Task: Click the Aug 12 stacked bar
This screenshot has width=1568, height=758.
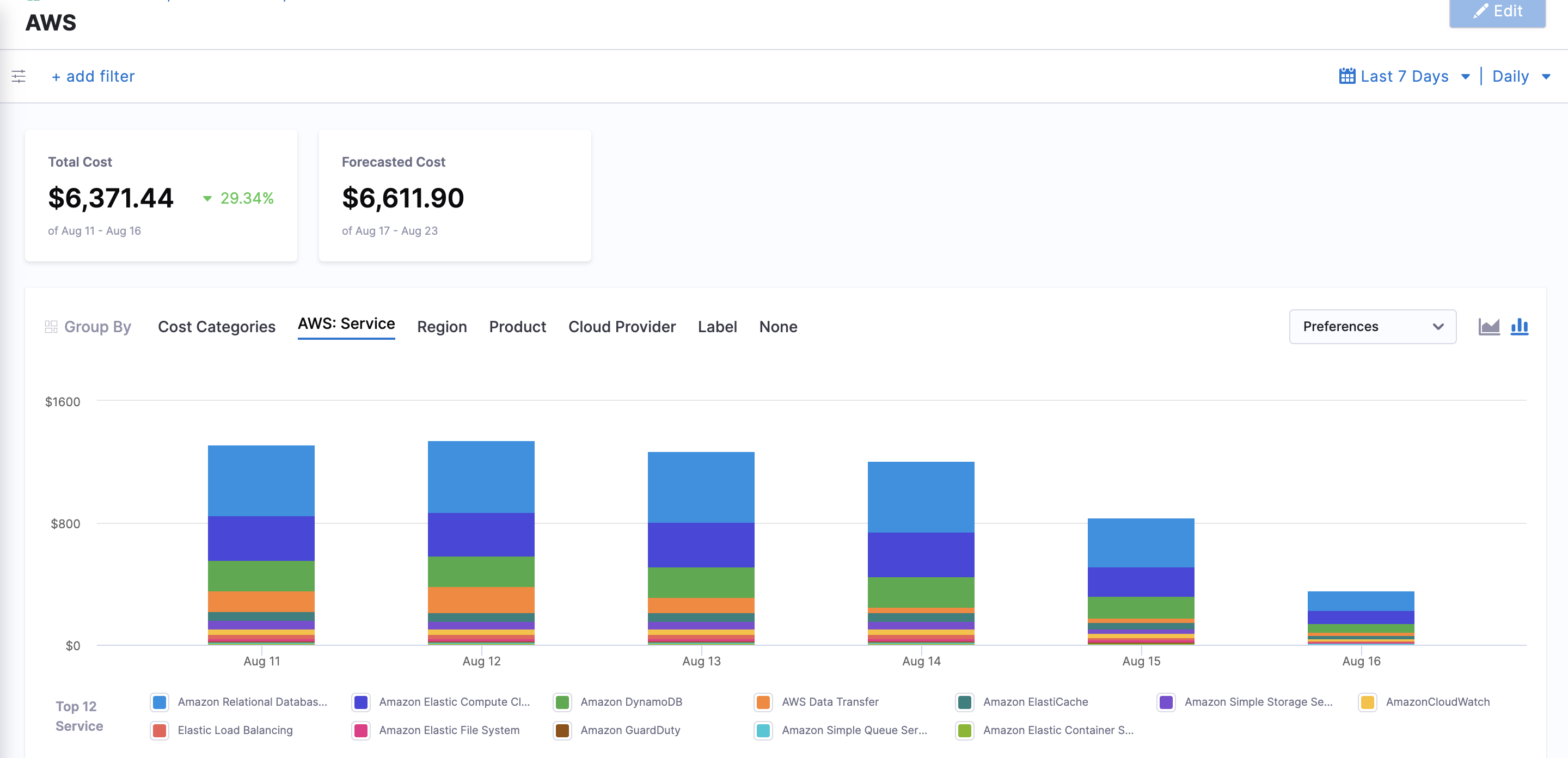Action: click(x=481, y=542)
